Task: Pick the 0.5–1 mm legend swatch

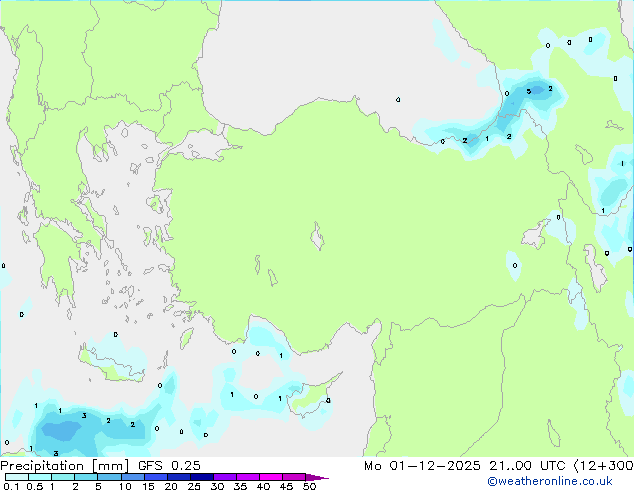Action: [40, 477]
